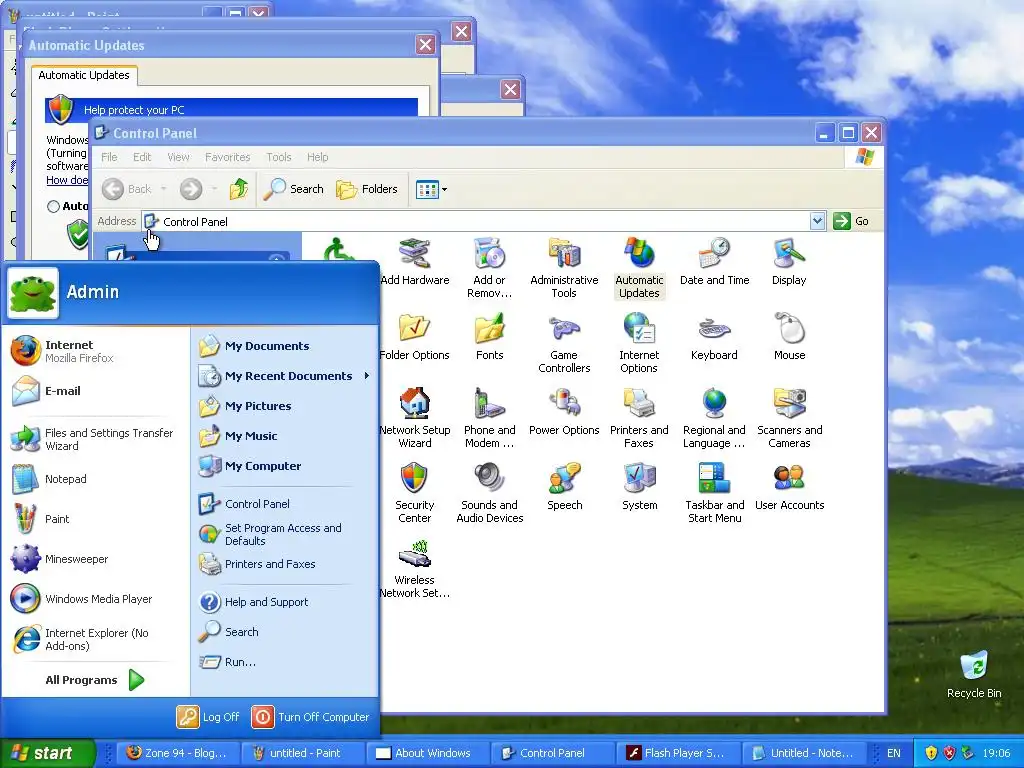Click Log Off in Start menu
Viewport: 1024px width, 768px height.
click(208, 716)
